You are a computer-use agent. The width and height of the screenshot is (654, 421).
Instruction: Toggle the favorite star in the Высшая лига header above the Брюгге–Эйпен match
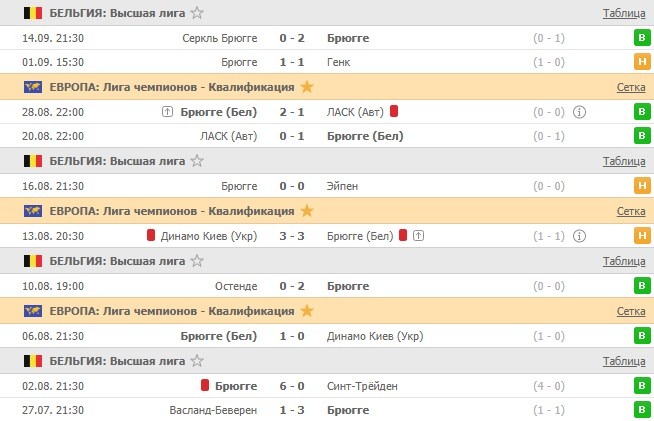197,161
